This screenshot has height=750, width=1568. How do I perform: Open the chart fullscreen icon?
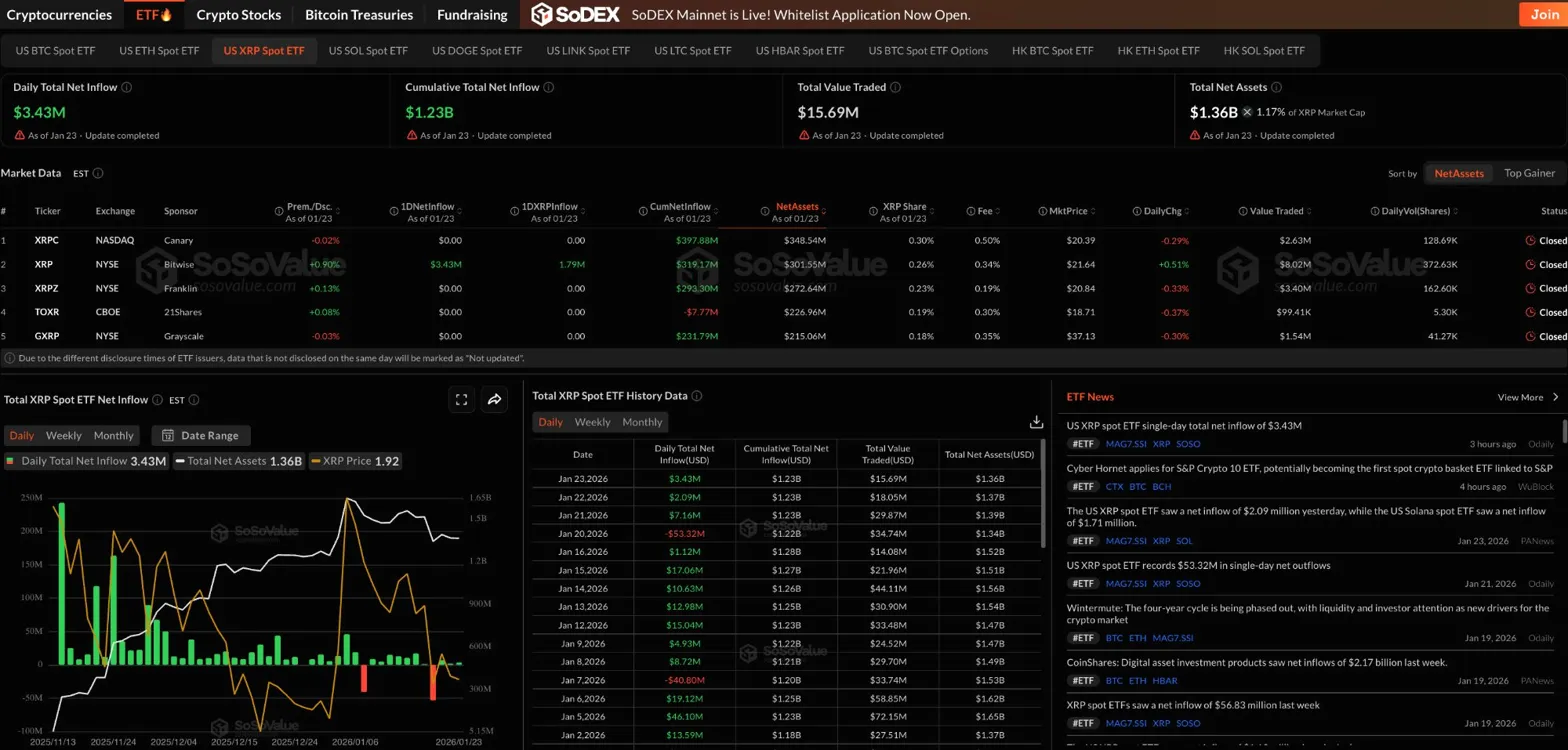point(461,400)
